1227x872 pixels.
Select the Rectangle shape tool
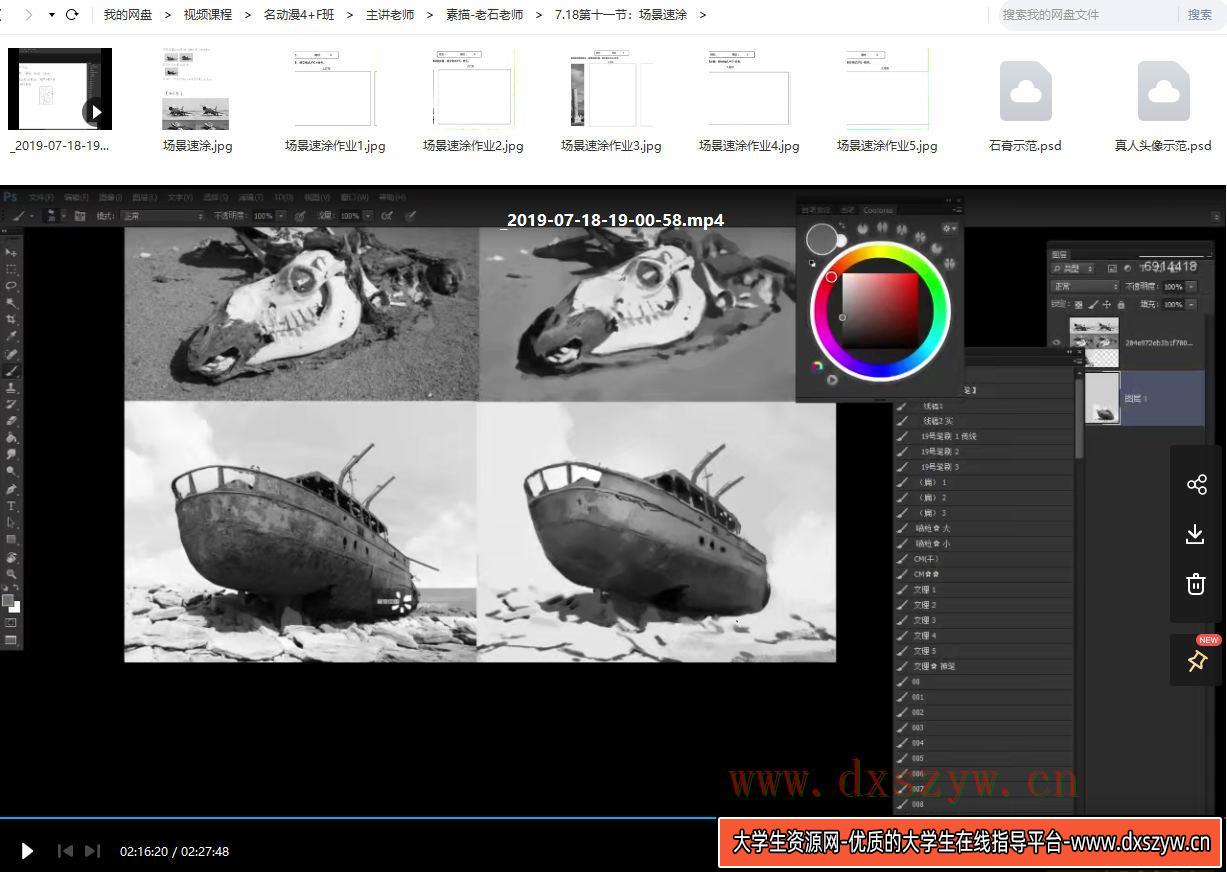coord(11,540)
